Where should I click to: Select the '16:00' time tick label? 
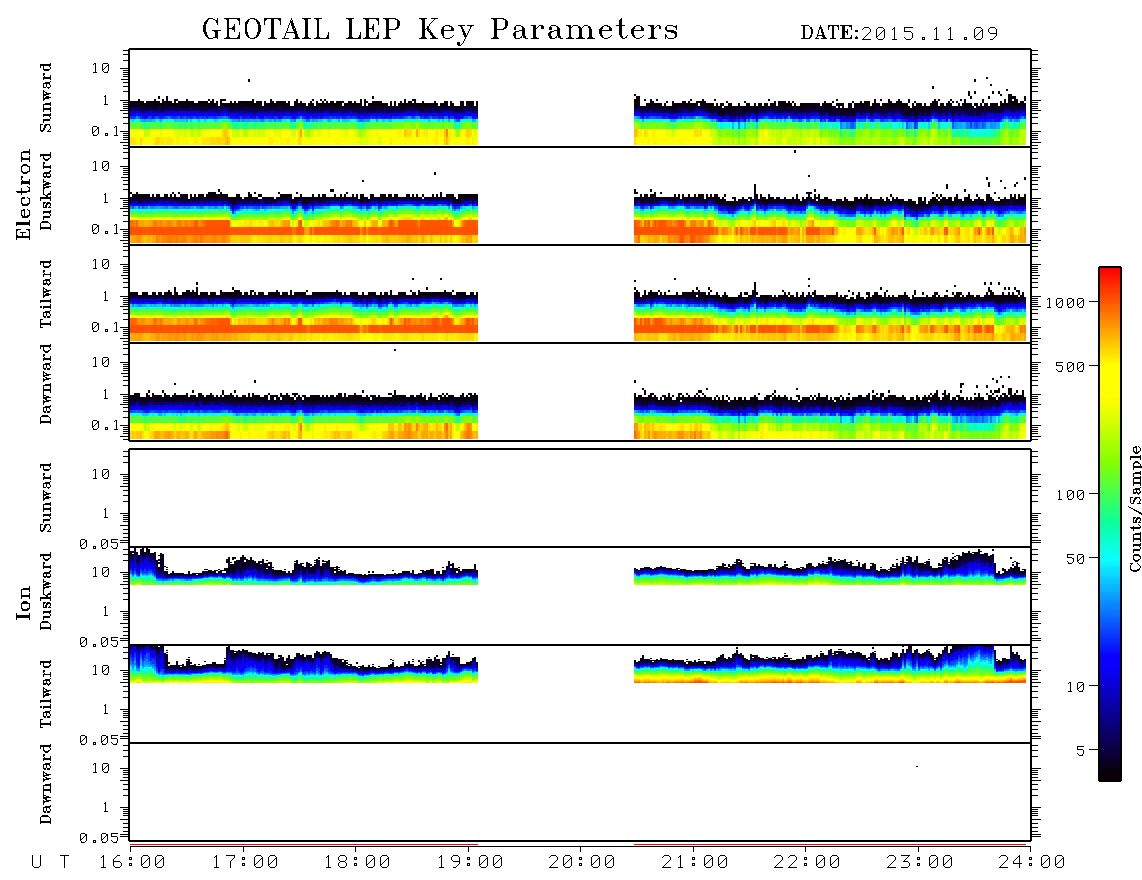coord(132,863)
